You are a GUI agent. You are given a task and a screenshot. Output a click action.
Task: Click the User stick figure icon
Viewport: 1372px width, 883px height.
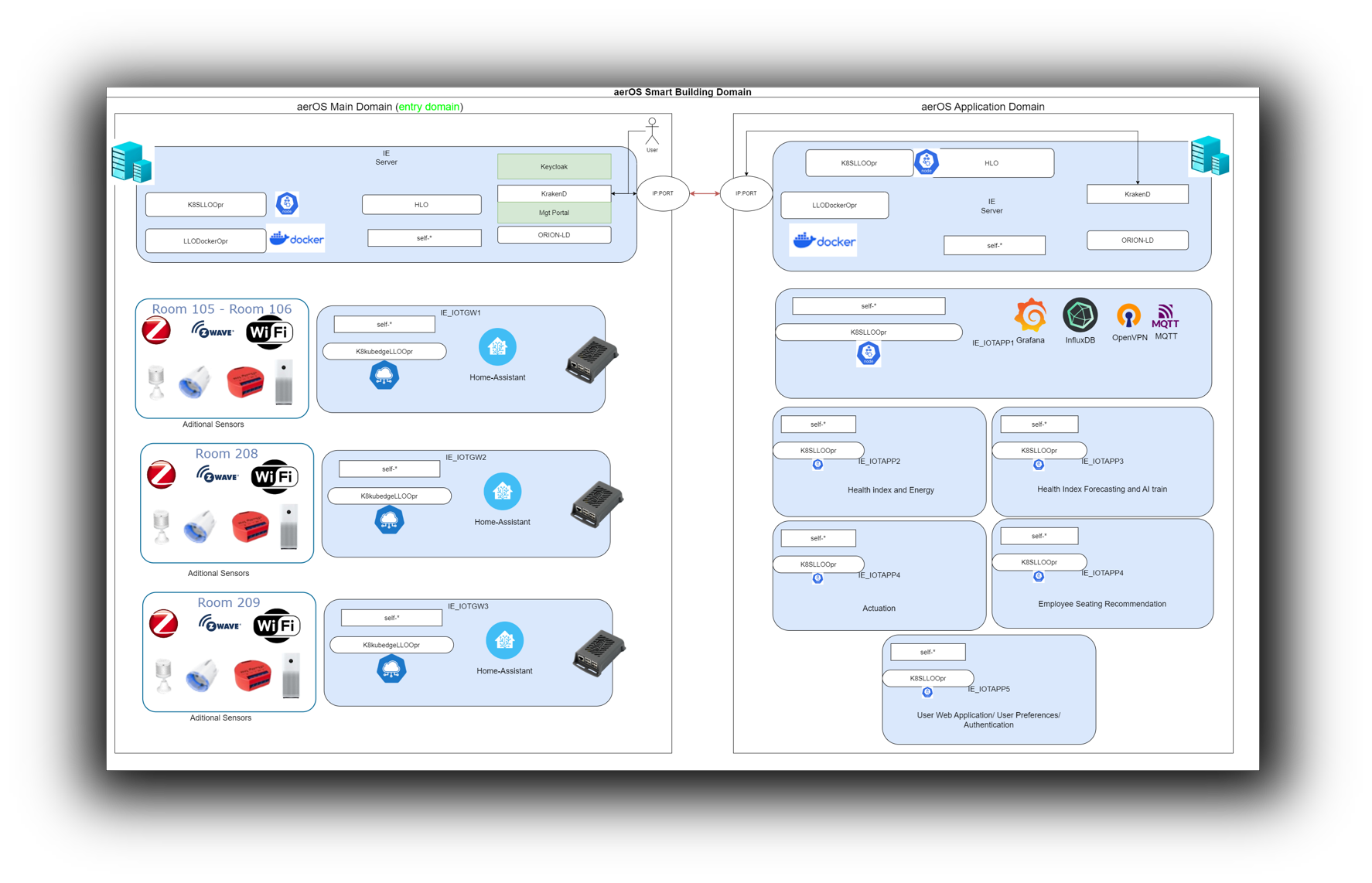point(652,131)
